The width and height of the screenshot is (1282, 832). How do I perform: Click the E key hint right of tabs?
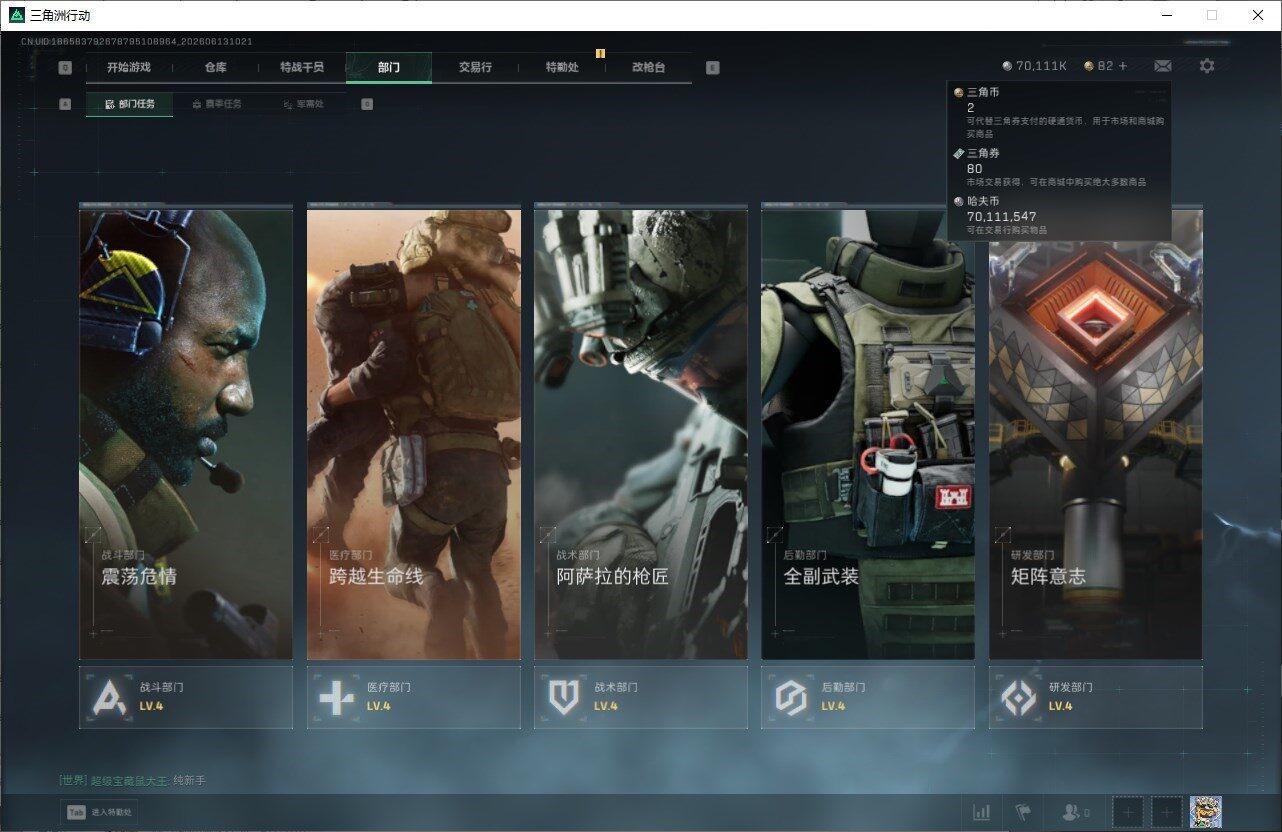pos(712,68)
